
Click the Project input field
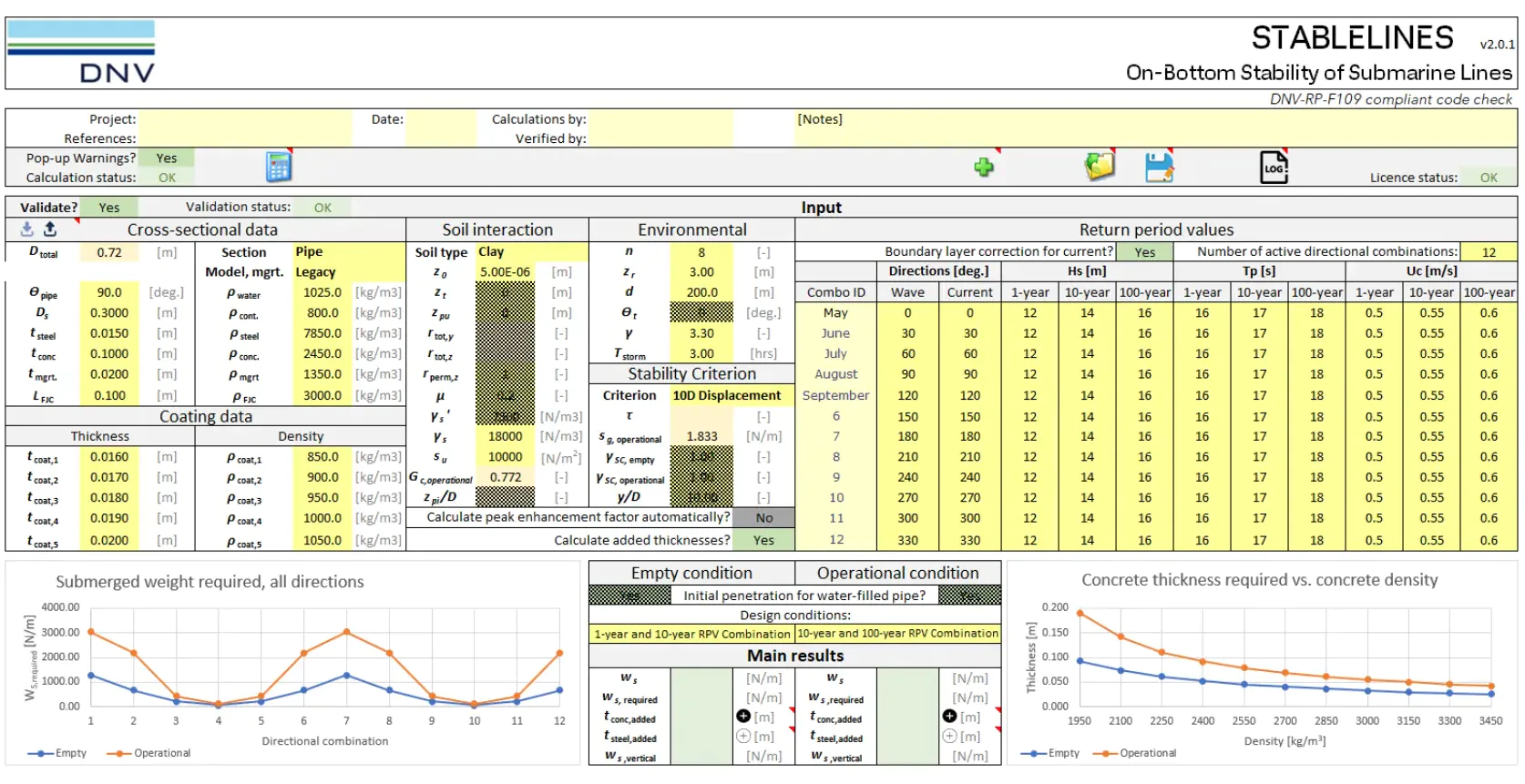point(245,119)
